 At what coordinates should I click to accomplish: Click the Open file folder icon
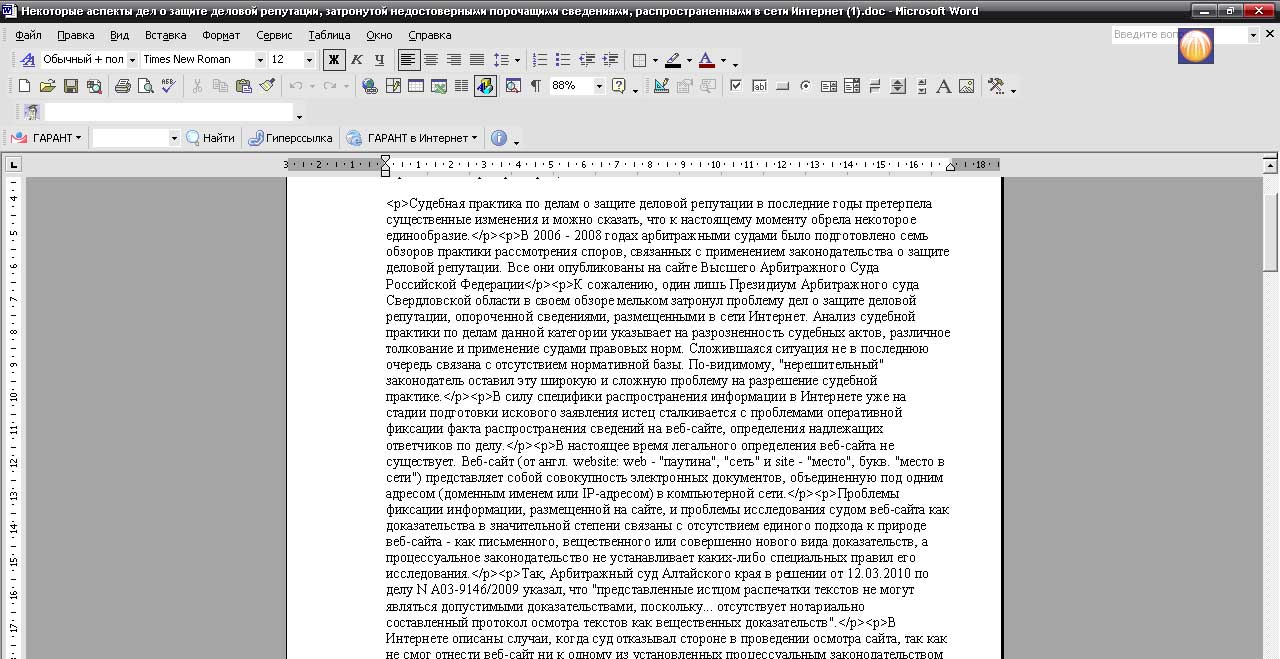[47, 86]
